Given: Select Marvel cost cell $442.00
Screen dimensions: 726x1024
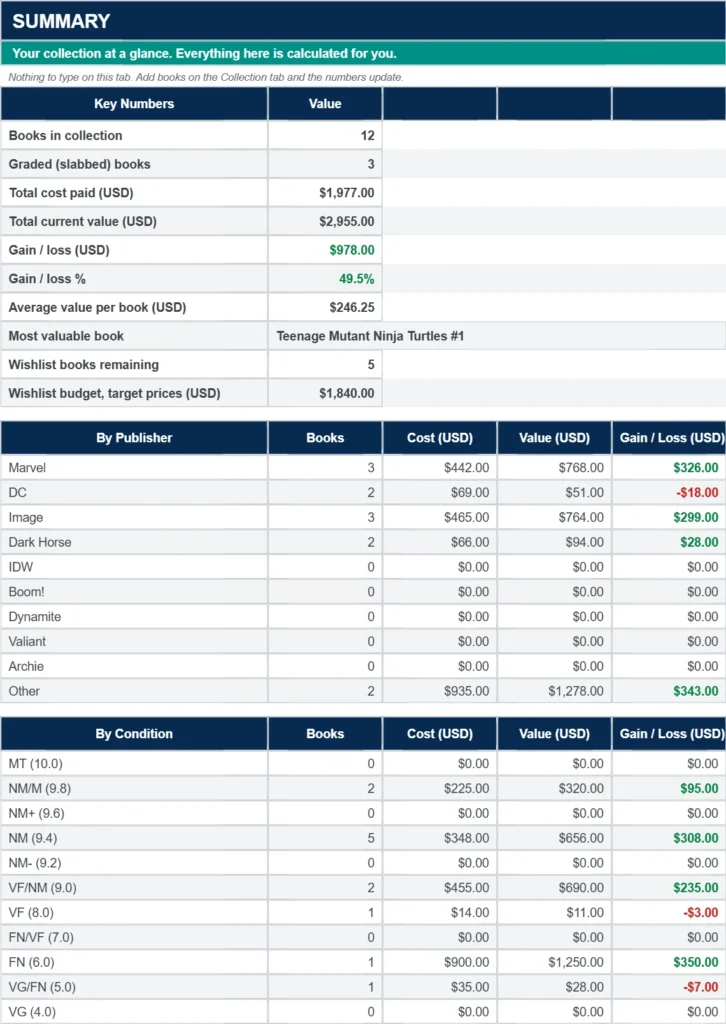Looking at the screenshot, I should (440, 468).
